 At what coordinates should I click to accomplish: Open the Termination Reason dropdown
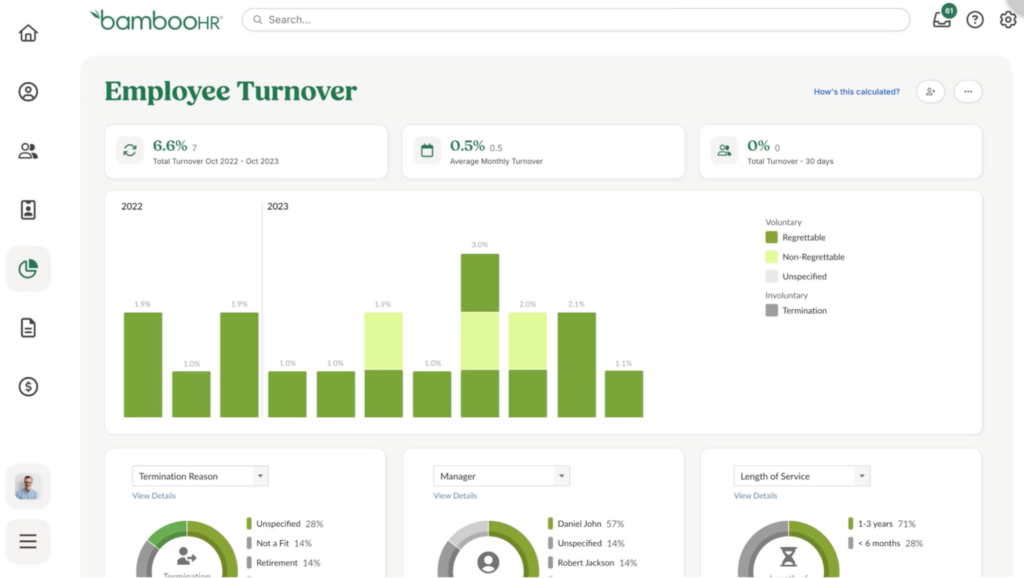(x=199, y=476)
